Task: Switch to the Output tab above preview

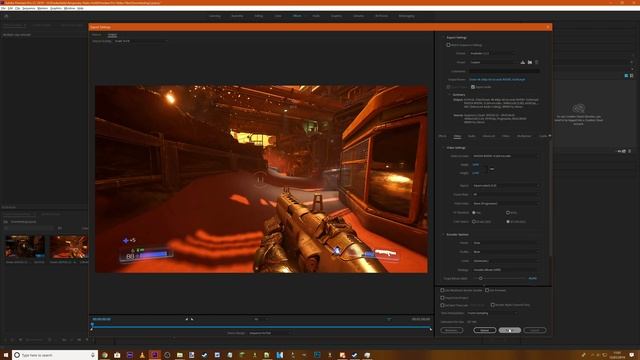Action: point(112,35)
